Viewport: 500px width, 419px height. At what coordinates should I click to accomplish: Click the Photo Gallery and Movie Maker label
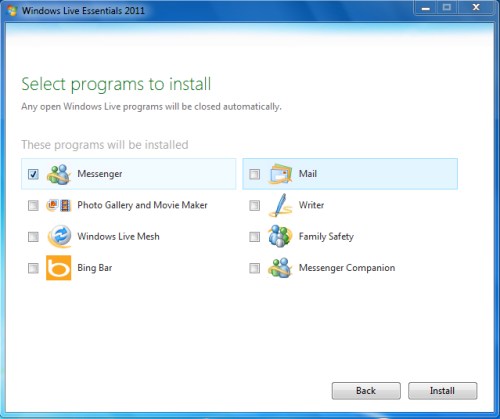[x=142, y=205]
